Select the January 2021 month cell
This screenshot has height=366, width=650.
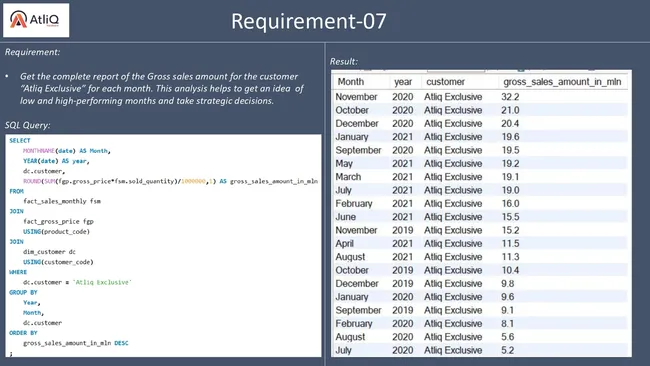click(352, 137)
